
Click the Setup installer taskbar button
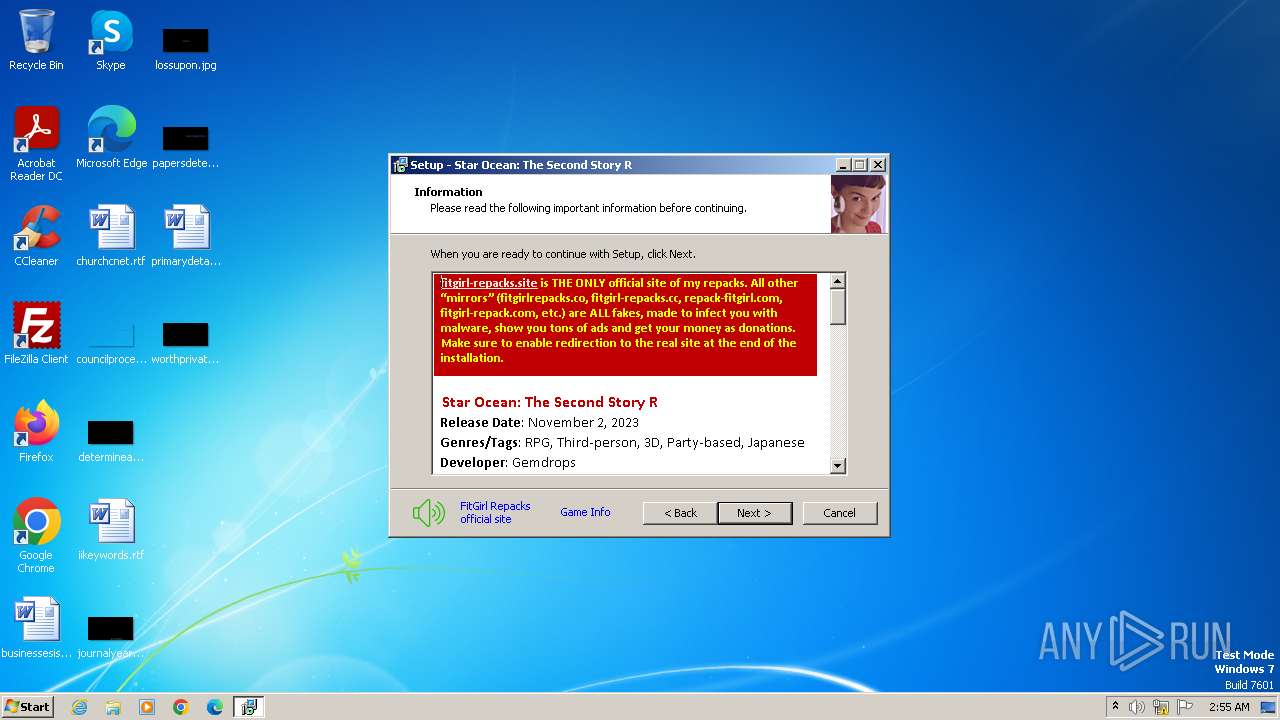249,707
